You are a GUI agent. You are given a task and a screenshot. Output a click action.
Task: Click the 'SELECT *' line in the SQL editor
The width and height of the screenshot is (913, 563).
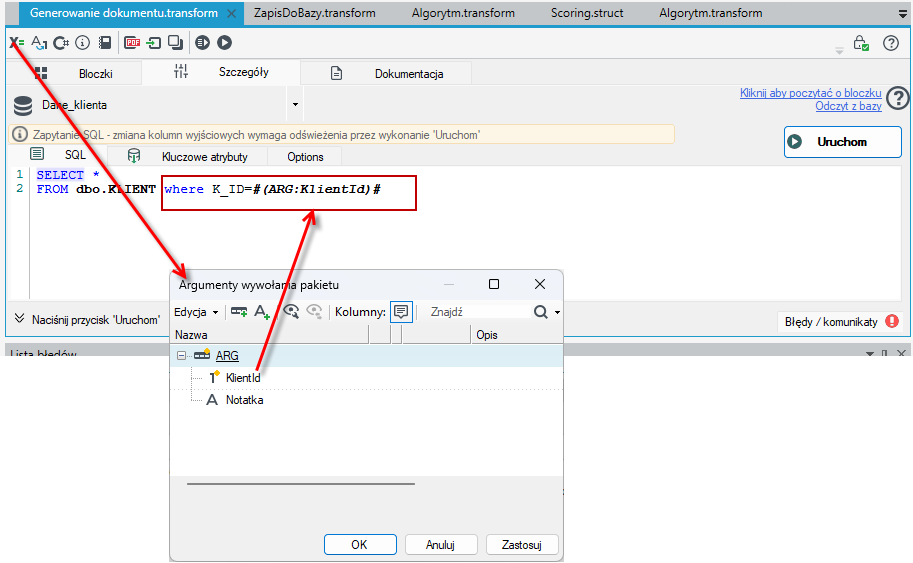(68, 175)
